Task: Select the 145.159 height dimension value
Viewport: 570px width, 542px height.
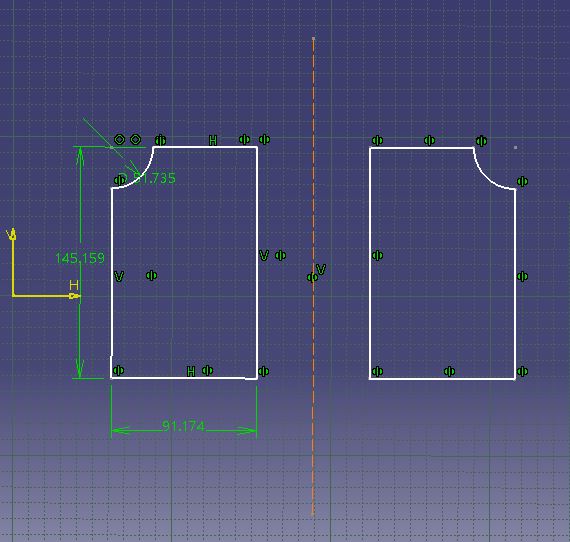Action: pyautogui.click(x=80, y=258)
